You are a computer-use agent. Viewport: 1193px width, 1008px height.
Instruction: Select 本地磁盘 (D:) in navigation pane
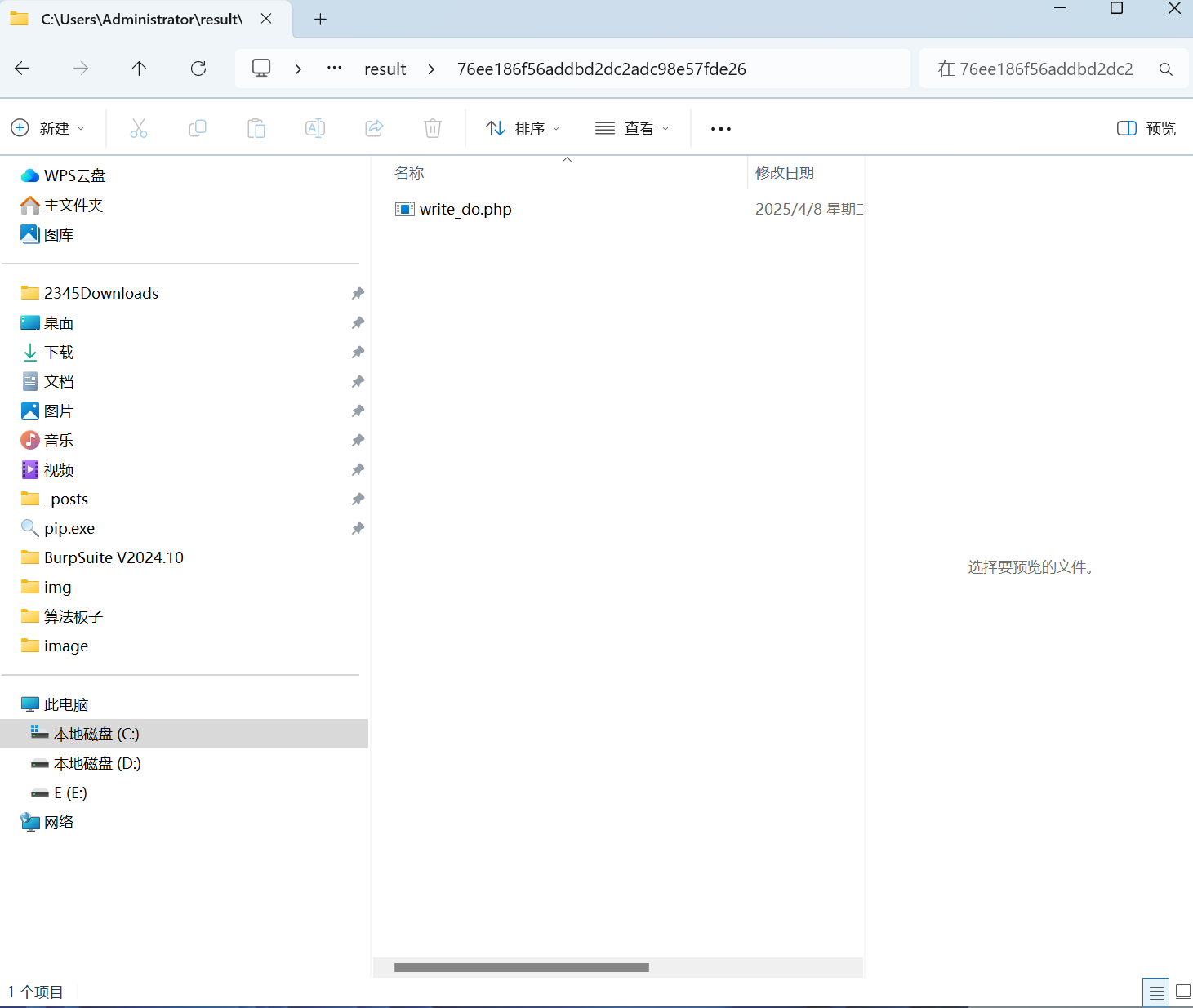pos(97,763)
